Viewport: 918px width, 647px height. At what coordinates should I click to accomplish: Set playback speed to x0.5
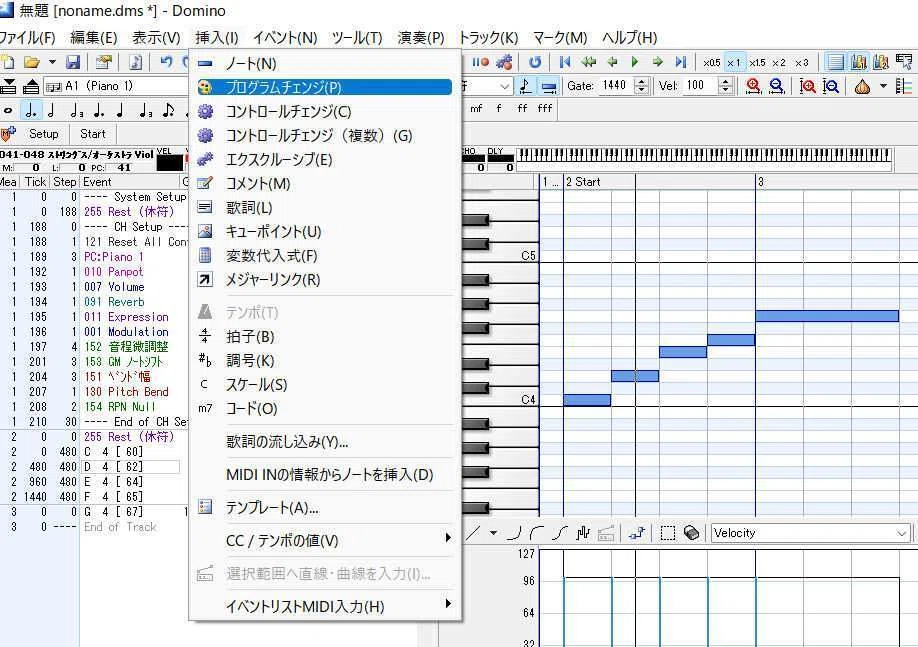pos(711,63)
